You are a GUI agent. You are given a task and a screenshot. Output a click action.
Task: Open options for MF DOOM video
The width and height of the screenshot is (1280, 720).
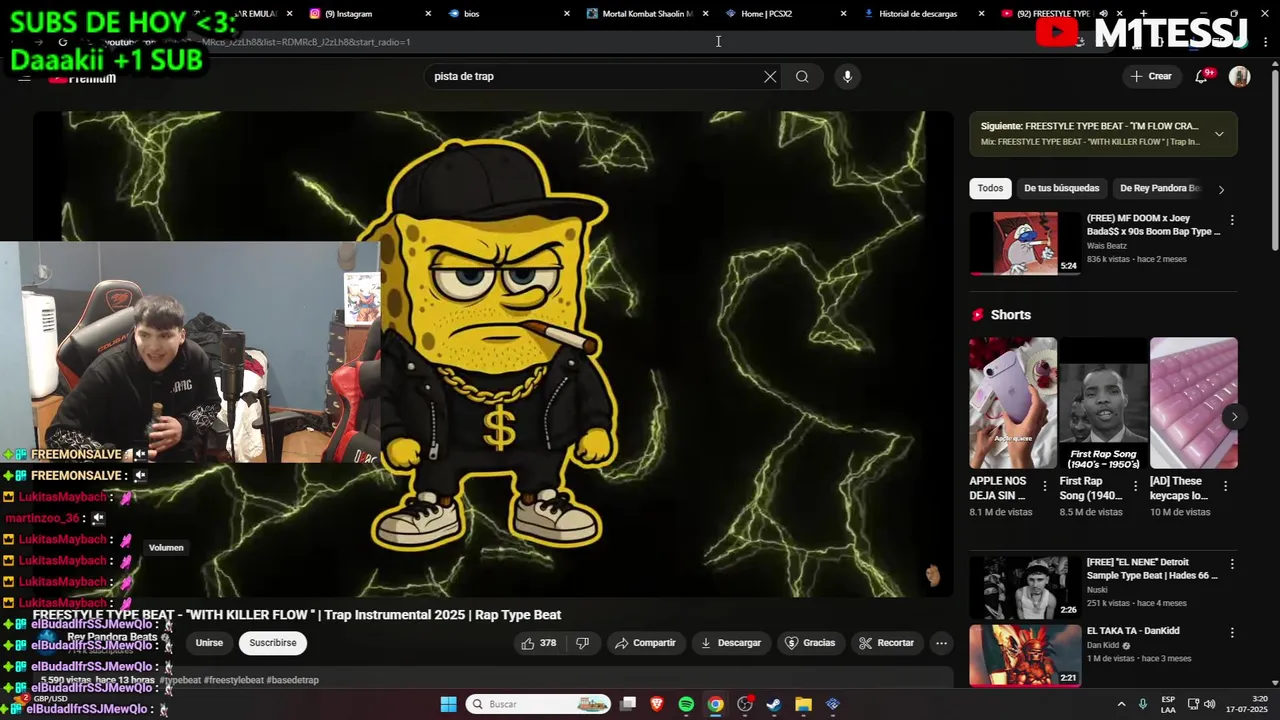click(1232, 220)
